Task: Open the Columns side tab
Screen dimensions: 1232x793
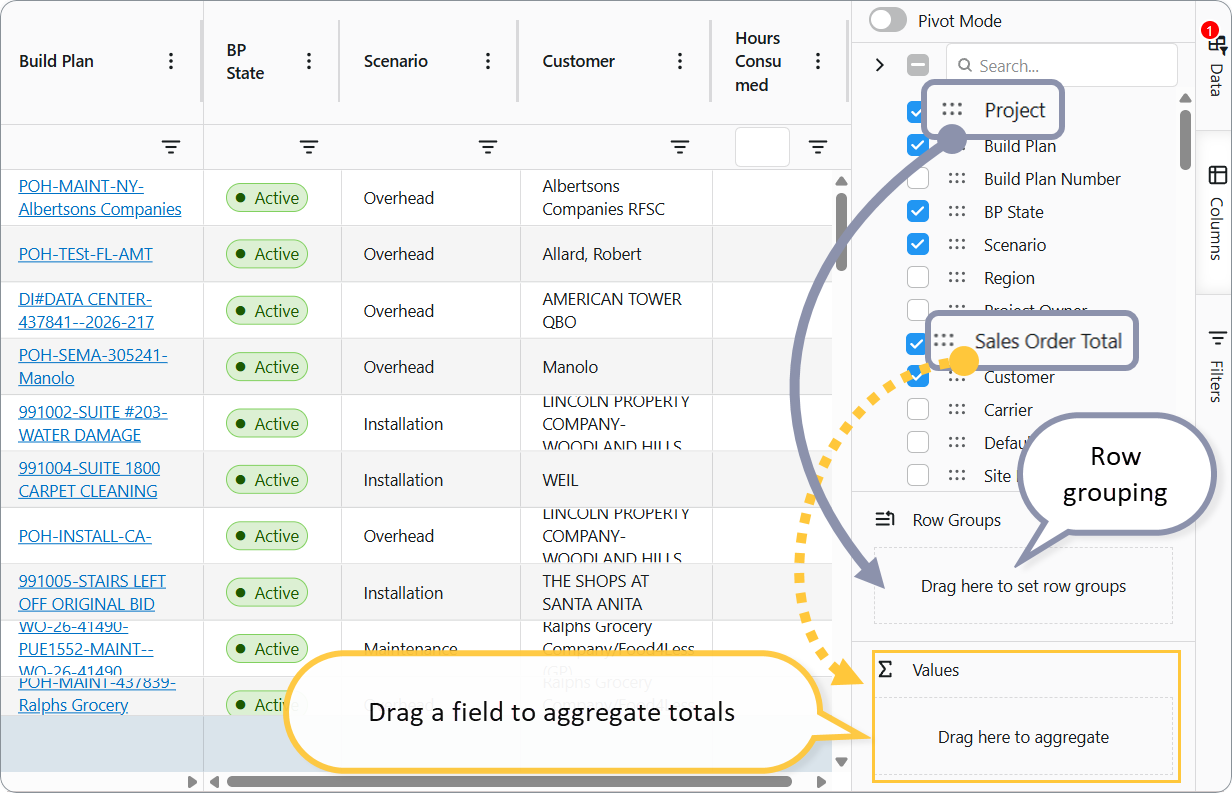Action: [1215, 213]
